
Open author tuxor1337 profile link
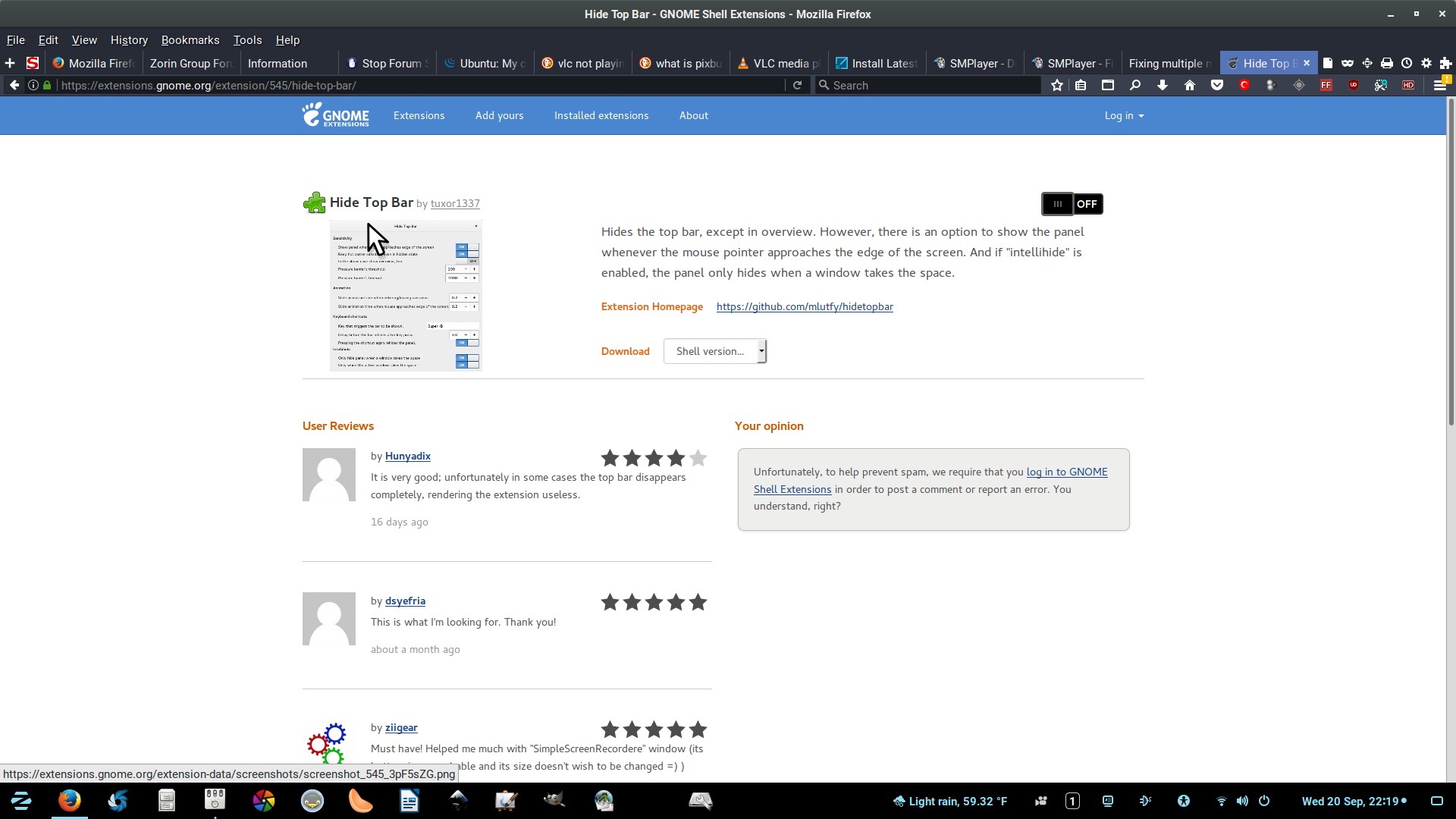click(x=455, y=203)
